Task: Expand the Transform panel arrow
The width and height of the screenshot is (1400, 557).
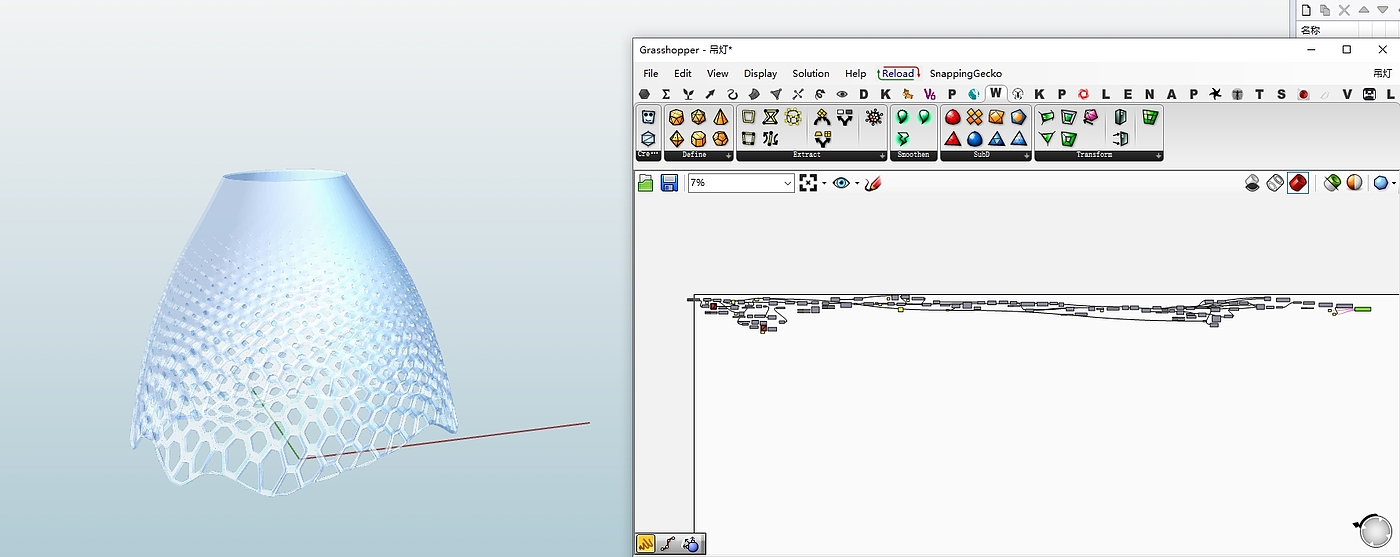Action: (x=1158, y=155)
